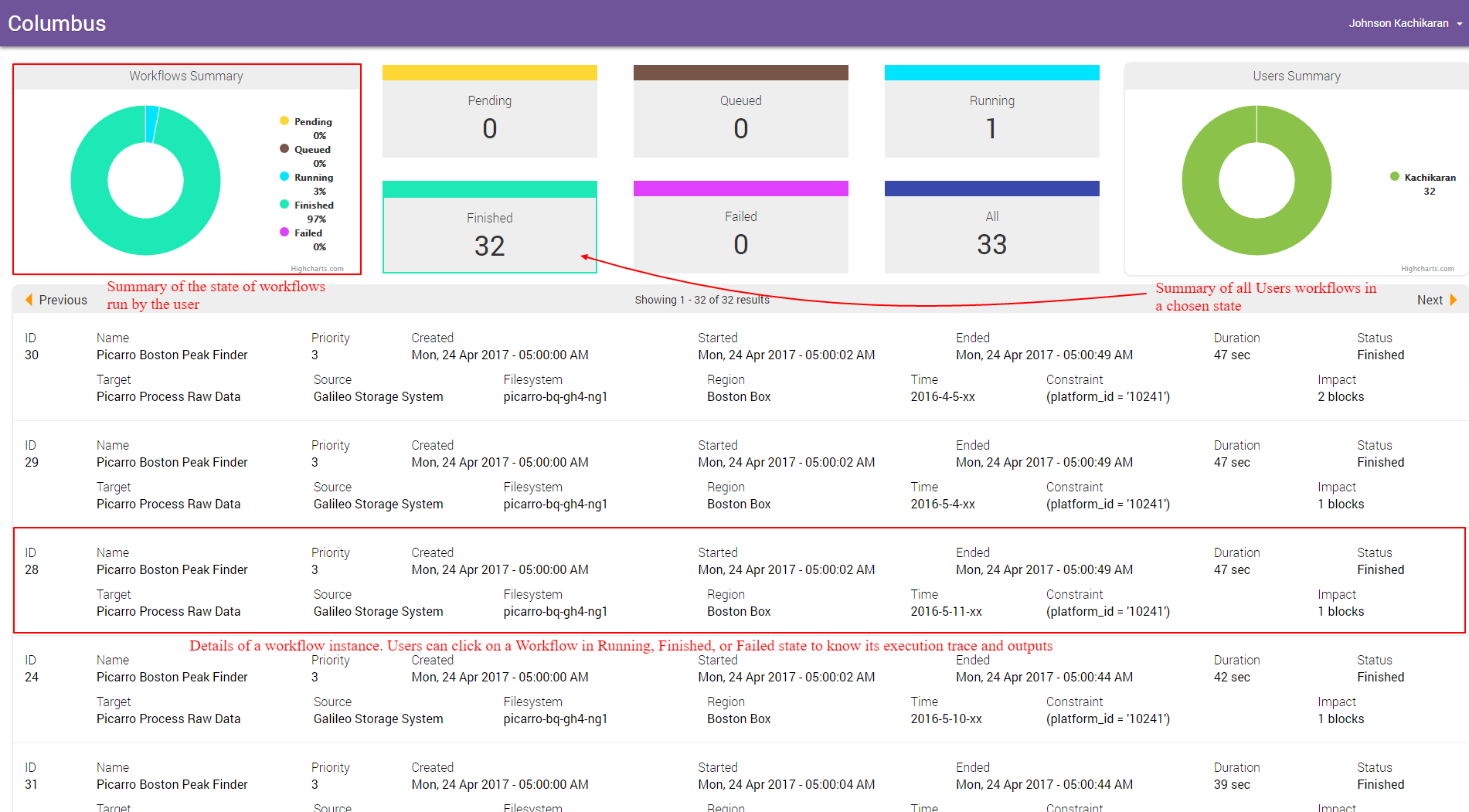The image size is (1469, 812).
Task: Open workflow row with ID 24
Action: pos(740,689)
